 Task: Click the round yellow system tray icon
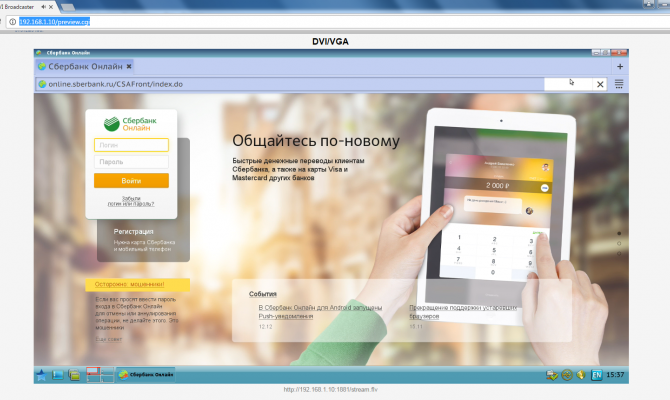(x=567, y=375)
